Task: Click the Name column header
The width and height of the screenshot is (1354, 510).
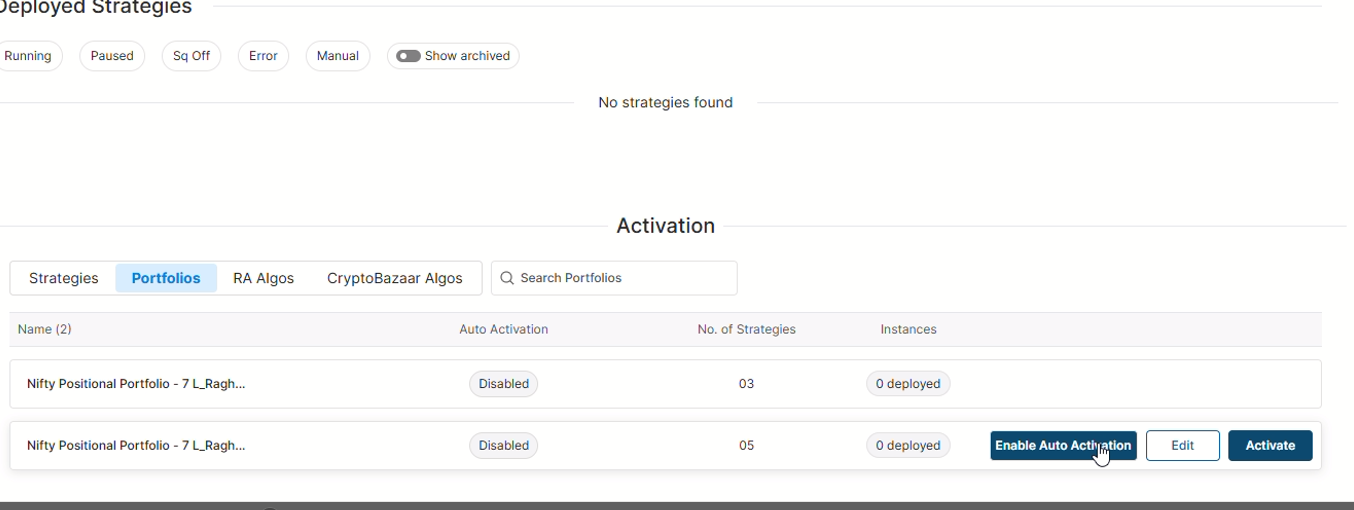Action: (x=44, y=329)
